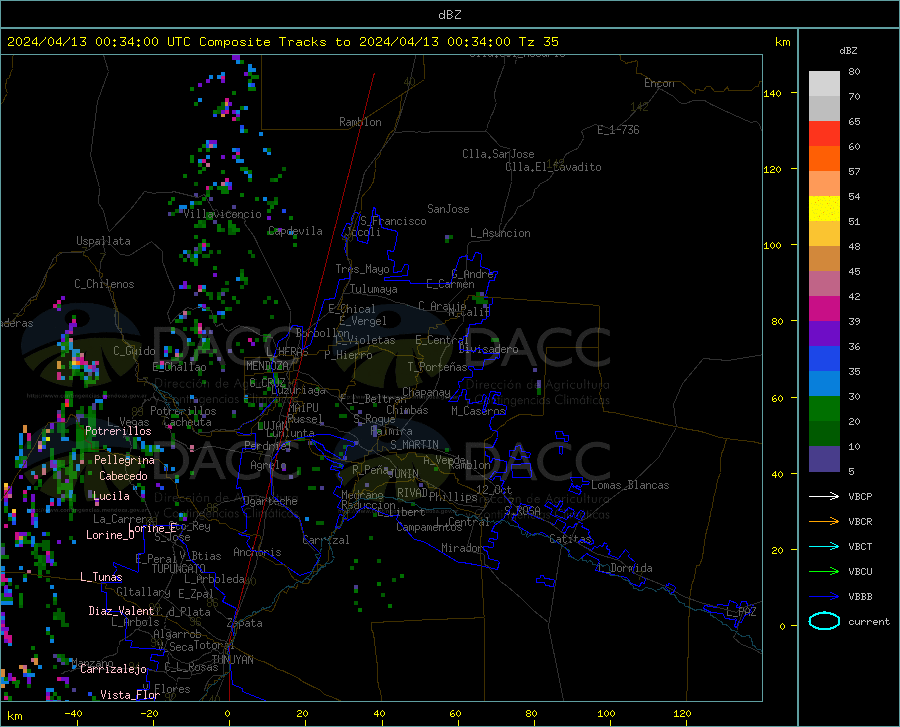Click the Lomas_Blancas label
The height and width of the screenshot is (727, 900).
(630, 485)
